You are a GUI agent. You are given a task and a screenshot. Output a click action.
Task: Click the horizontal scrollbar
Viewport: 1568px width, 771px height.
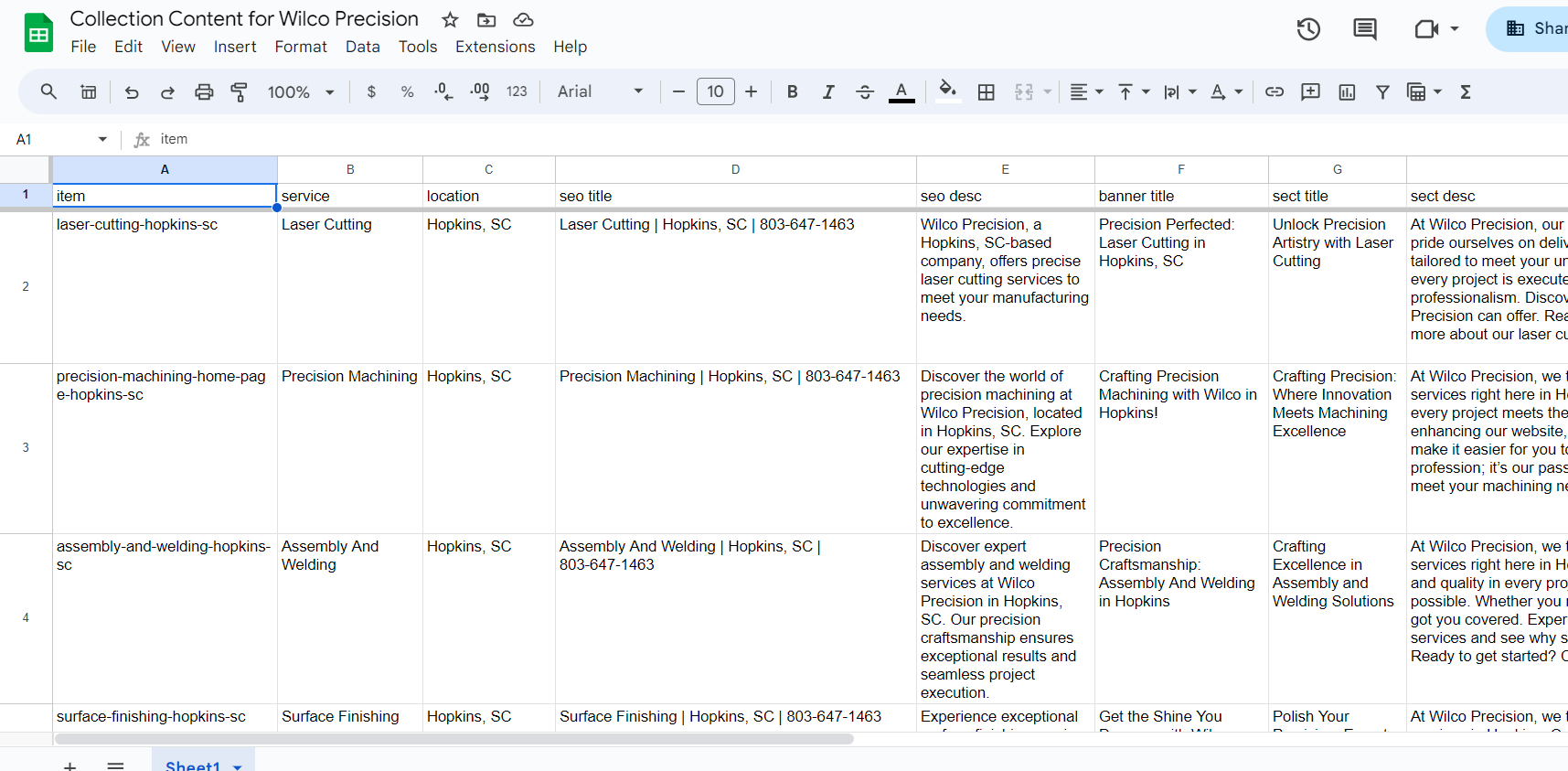coord(454,739)
